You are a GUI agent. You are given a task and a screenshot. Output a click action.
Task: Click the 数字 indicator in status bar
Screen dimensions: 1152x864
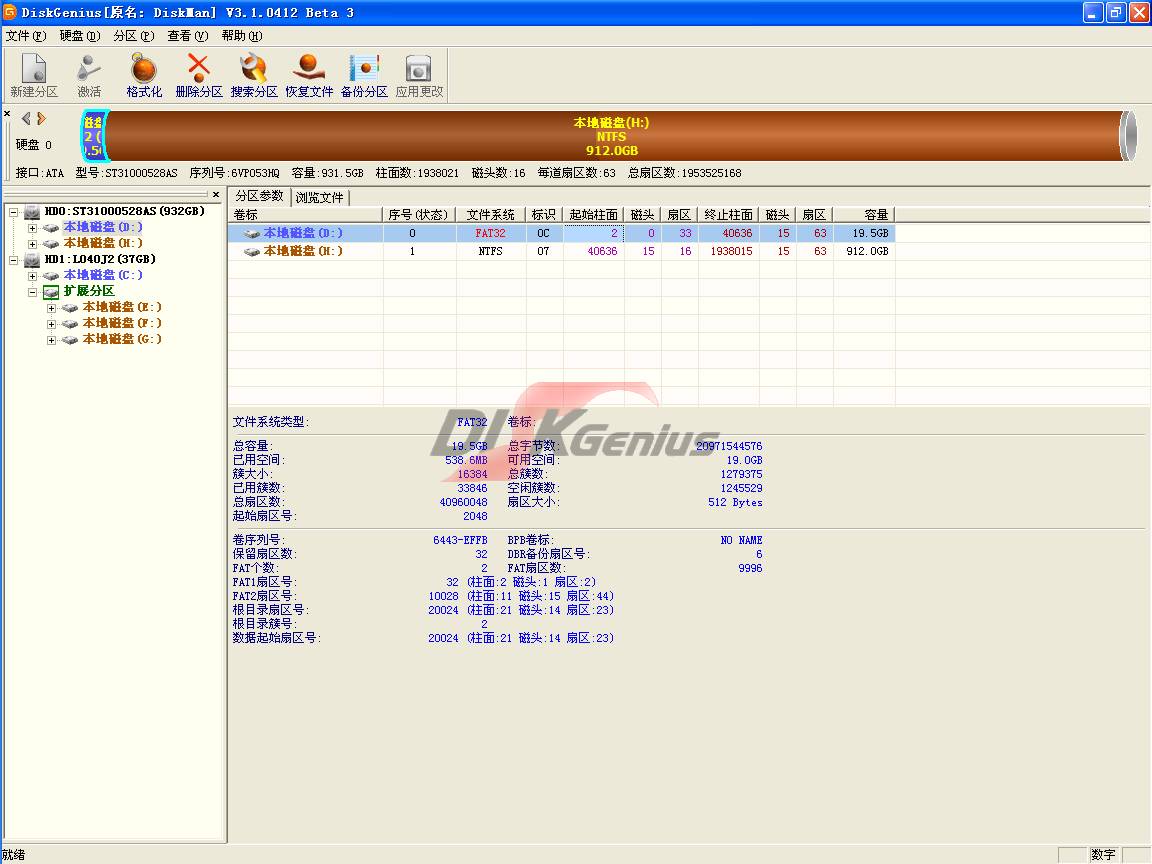(1104, 854)
